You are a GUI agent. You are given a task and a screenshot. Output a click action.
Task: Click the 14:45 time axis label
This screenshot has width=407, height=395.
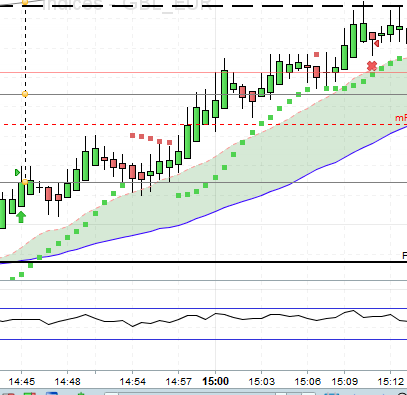pos(22,381)
